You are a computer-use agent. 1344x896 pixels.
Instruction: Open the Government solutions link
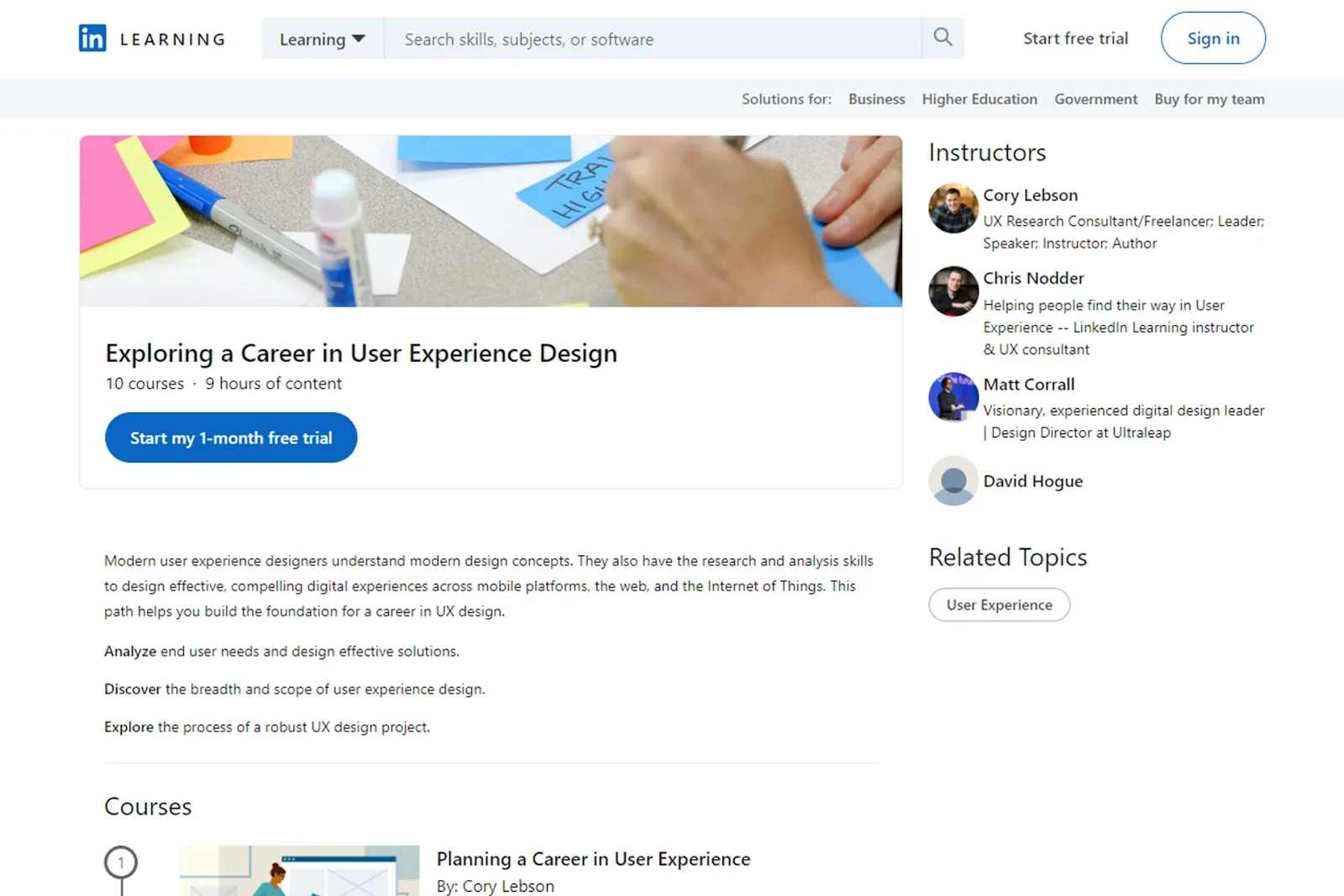tap(1095, 99)
